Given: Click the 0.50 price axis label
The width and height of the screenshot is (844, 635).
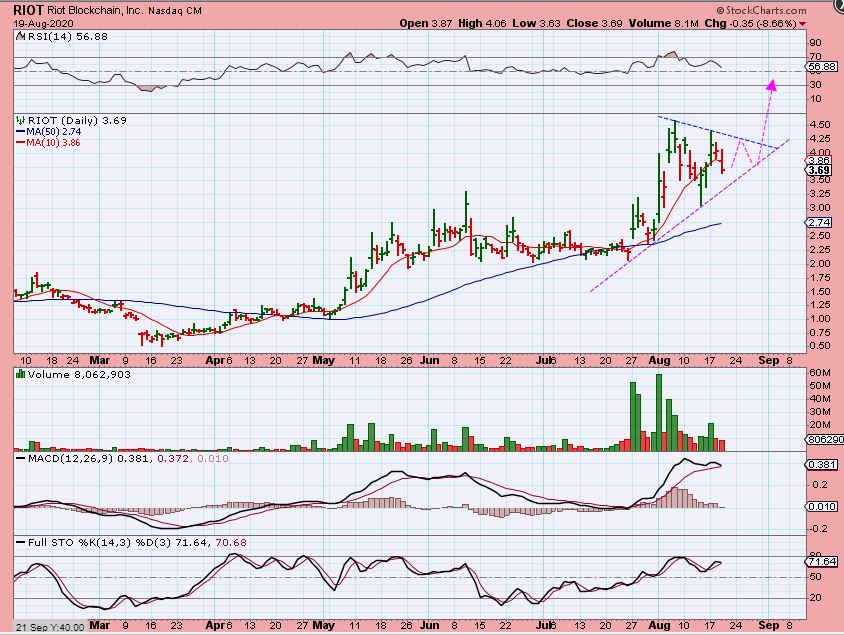Looking at the screenshot, I should click(819, 346).
